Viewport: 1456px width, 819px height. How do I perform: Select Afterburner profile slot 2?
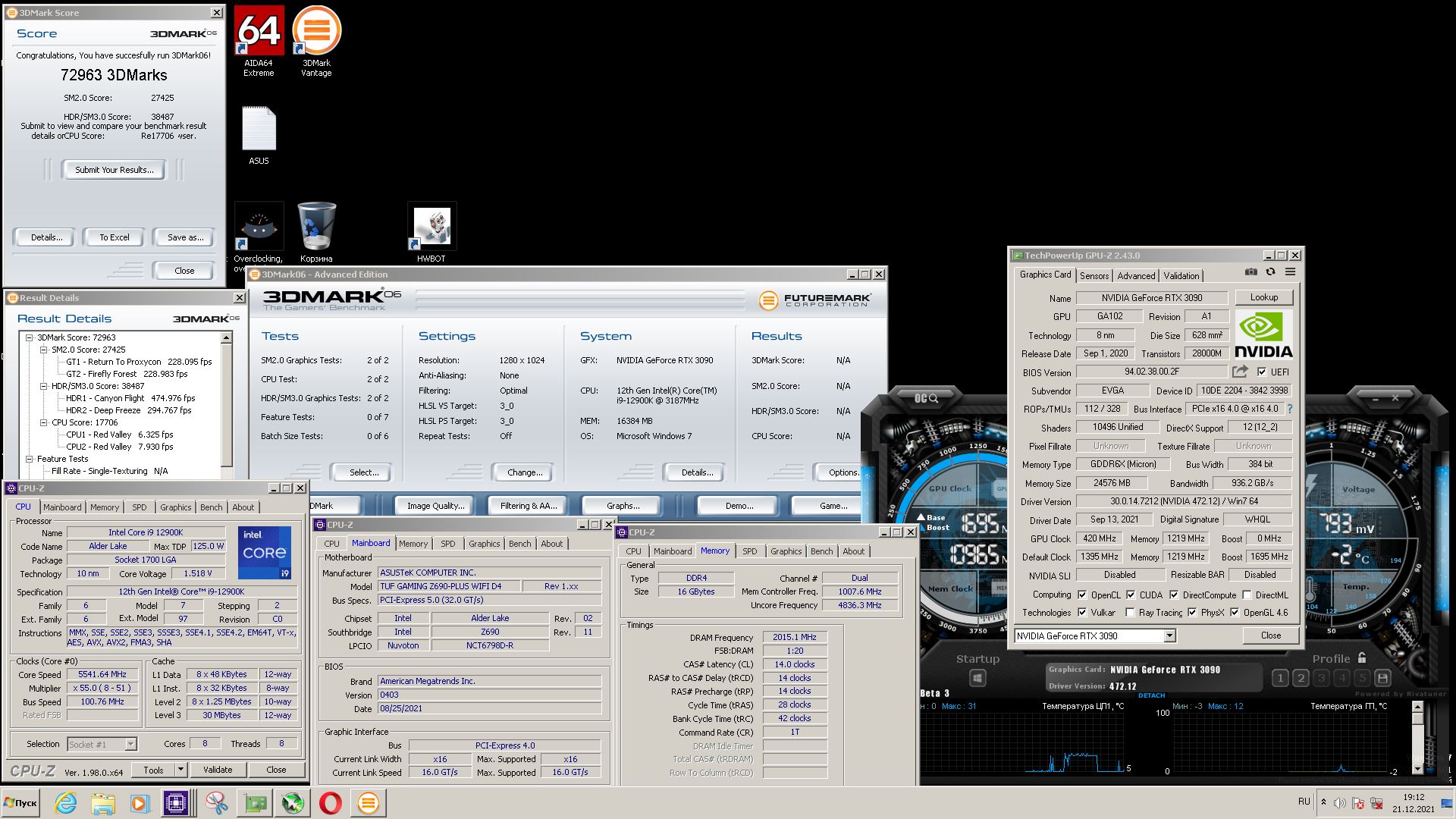point(1301,678)
